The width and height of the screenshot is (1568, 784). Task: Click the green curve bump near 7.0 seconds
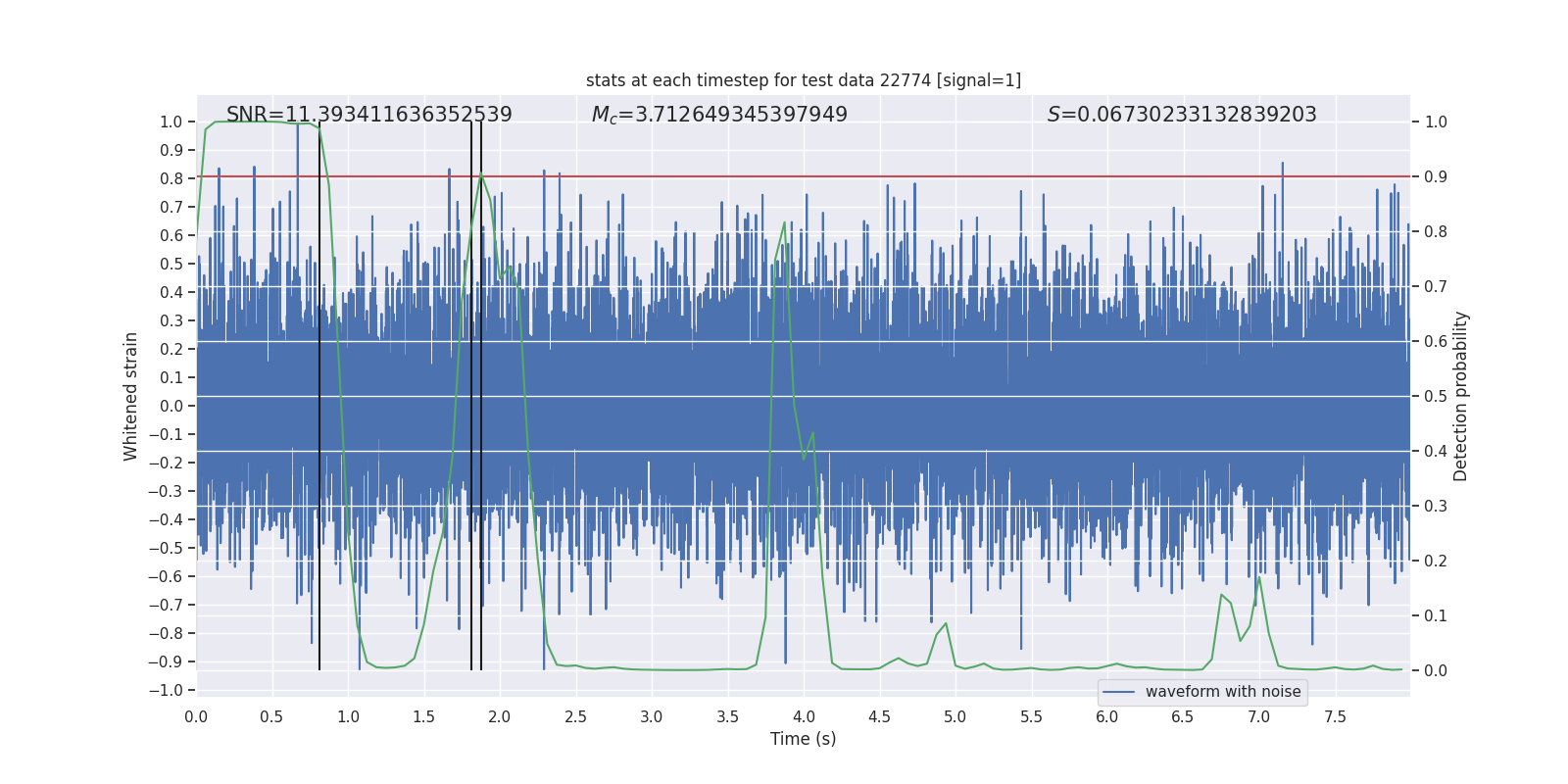click(1259, 577)
